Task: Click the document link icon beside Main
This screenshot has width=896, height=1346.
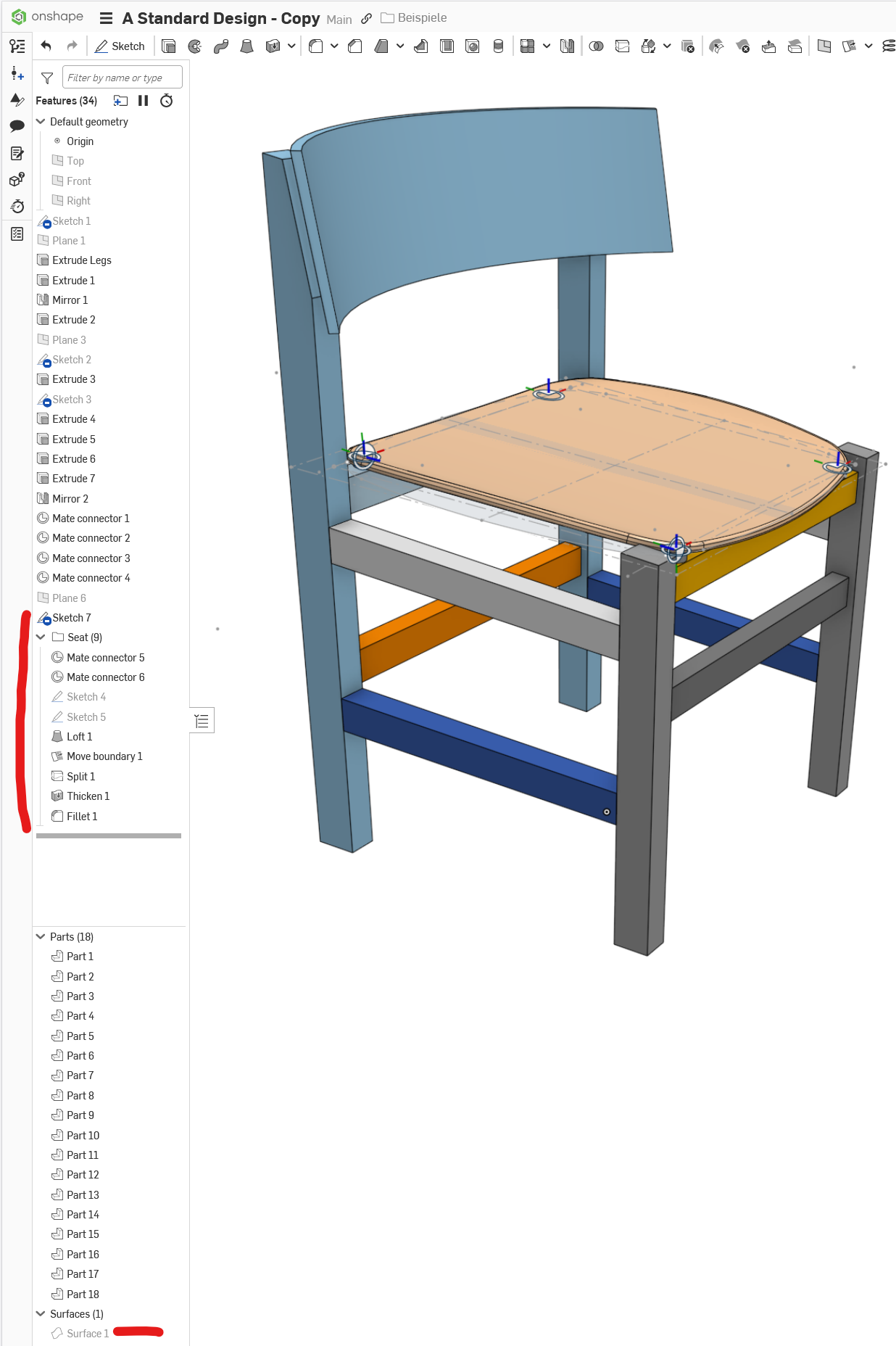Action: click(x=367, y=19)
